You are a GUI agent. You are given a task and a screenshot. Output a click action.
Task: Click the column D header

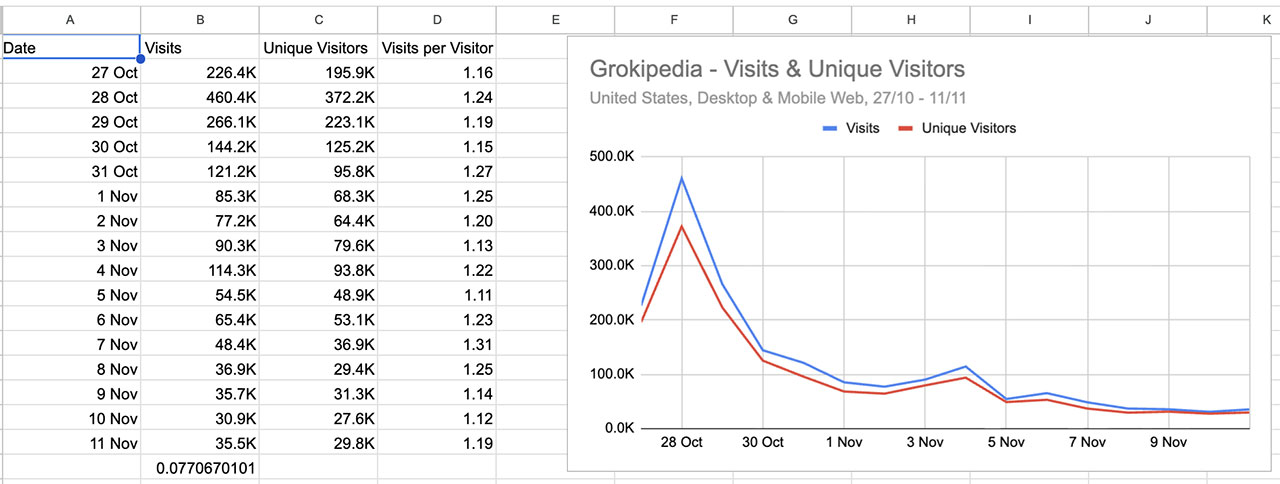437,20
